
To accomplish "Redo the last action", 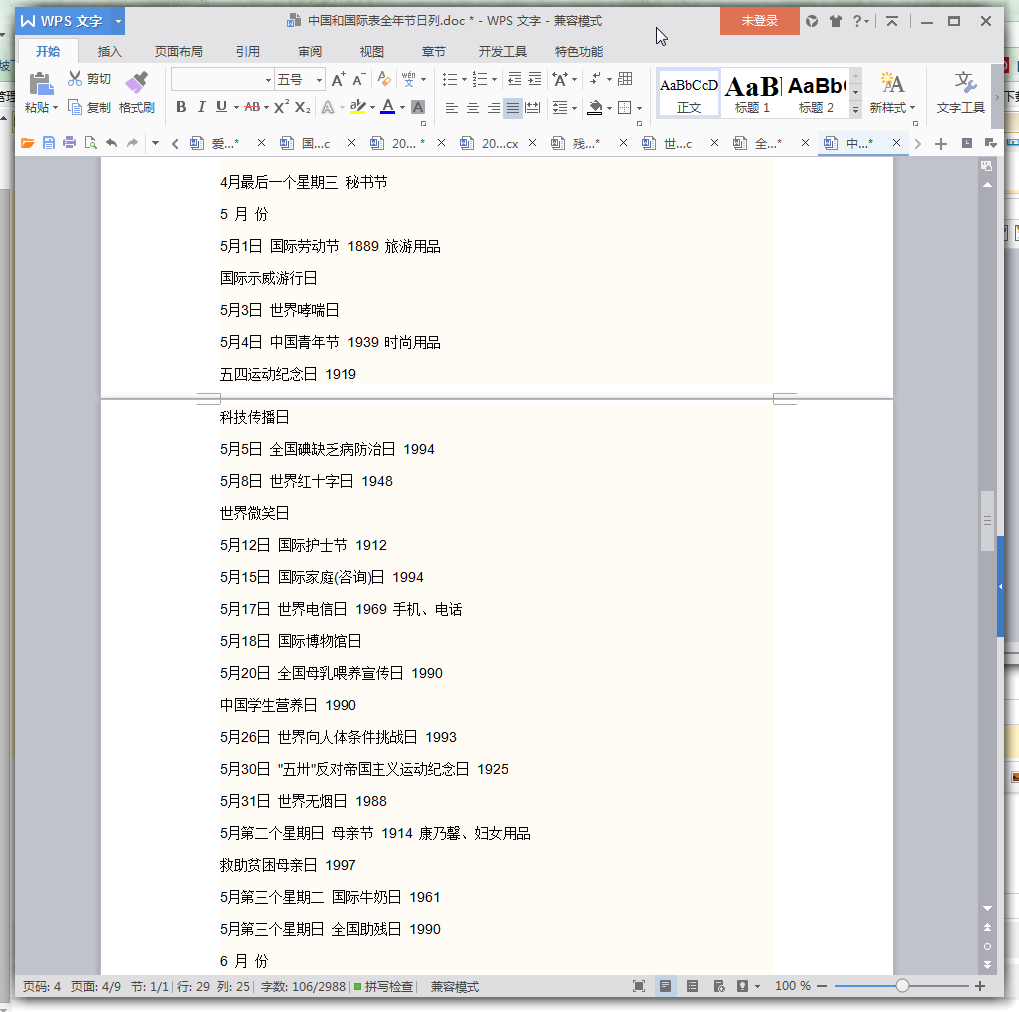I will [133, 143].
